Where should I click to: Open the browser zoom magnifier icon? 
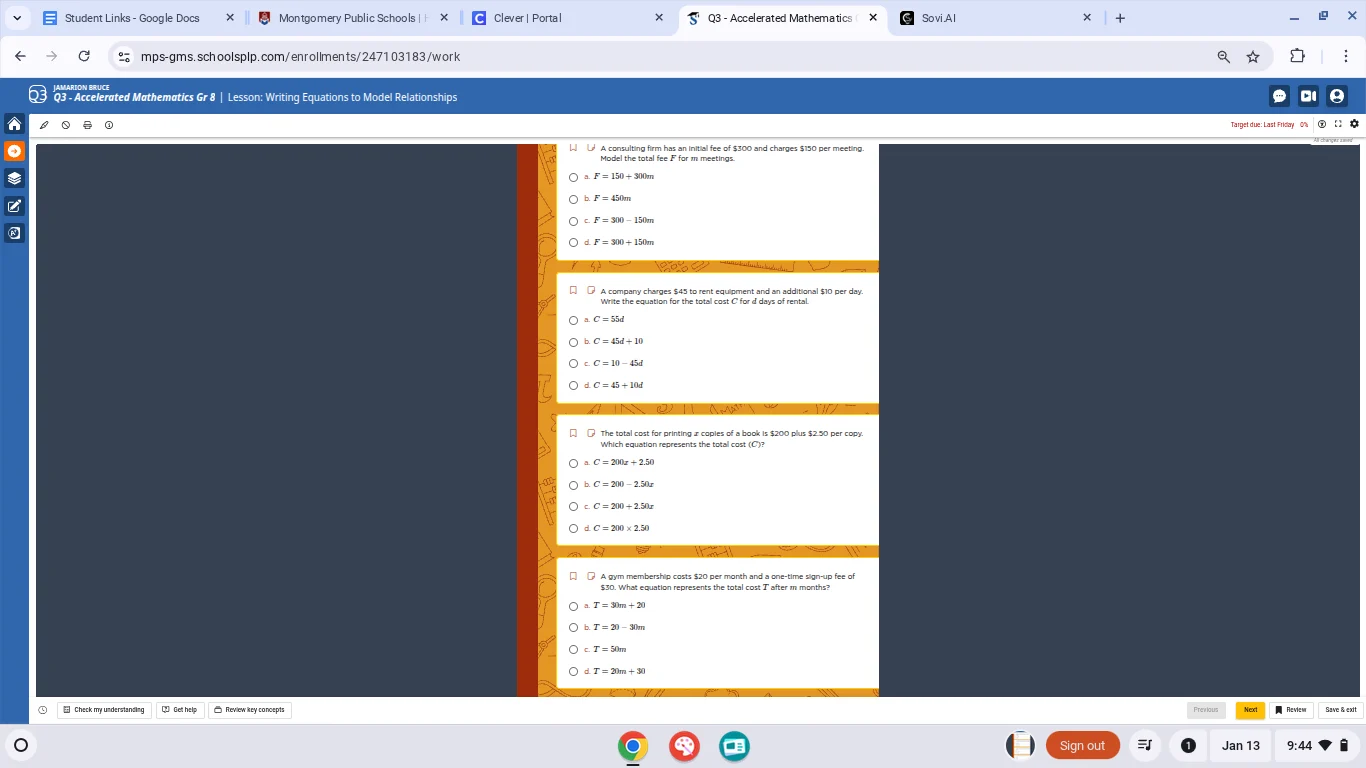click(x=1223, y=57)
